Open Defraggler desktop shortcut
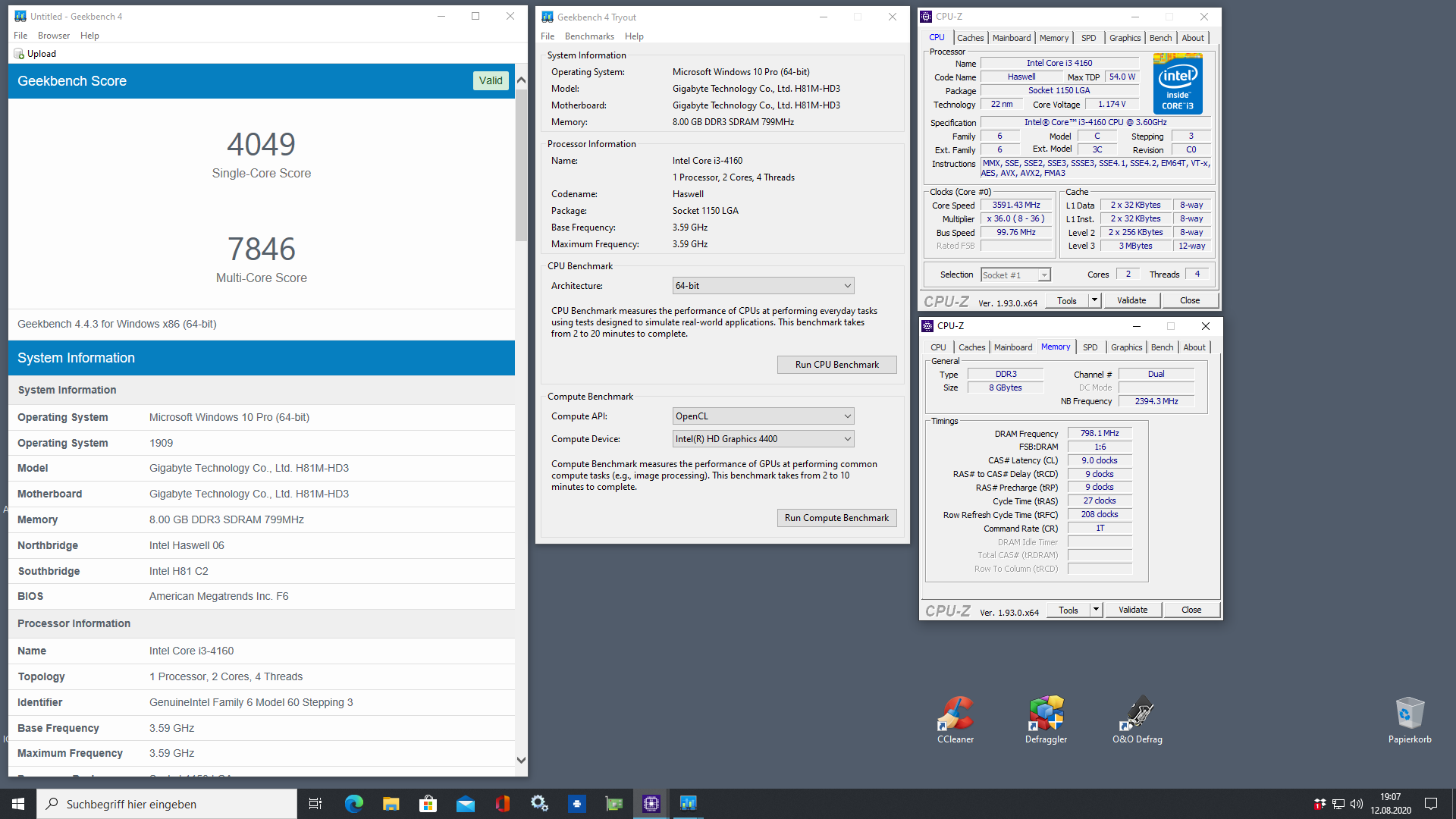 click(1046, 720)
